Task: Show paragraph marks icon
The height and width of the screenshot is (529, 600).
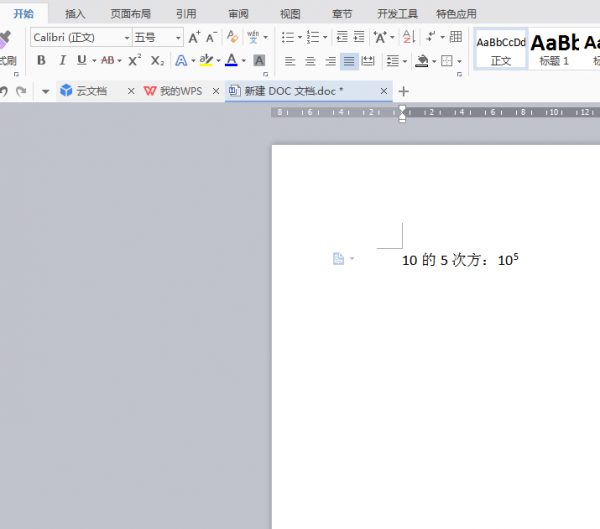Action: [x=431, y=37]
